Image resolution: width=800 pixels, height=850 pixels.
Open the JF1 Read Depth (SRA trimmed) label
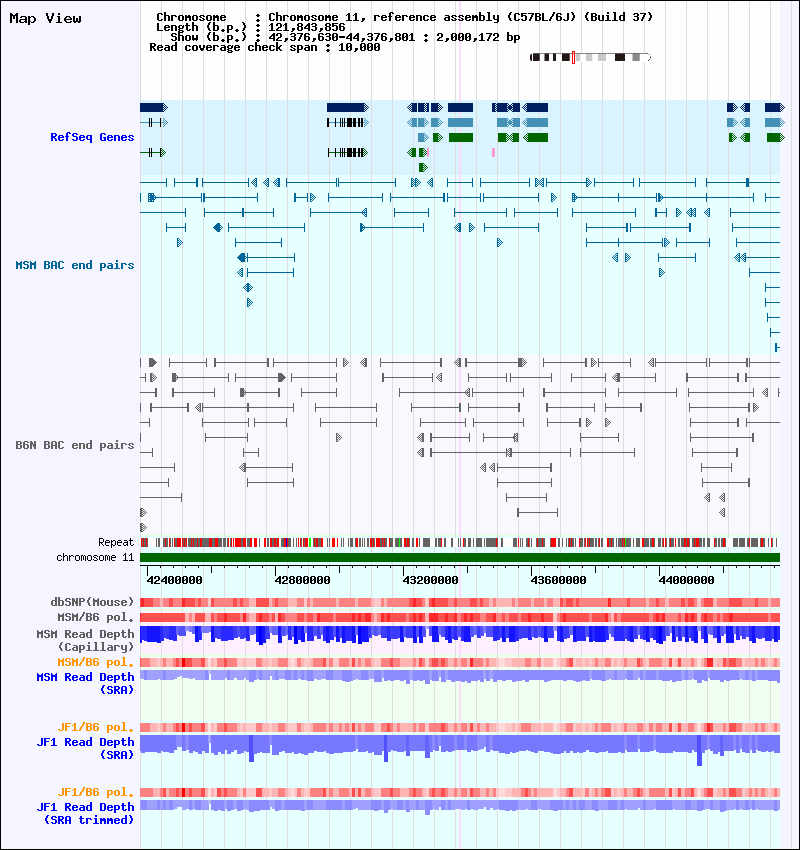click(86, 814)
